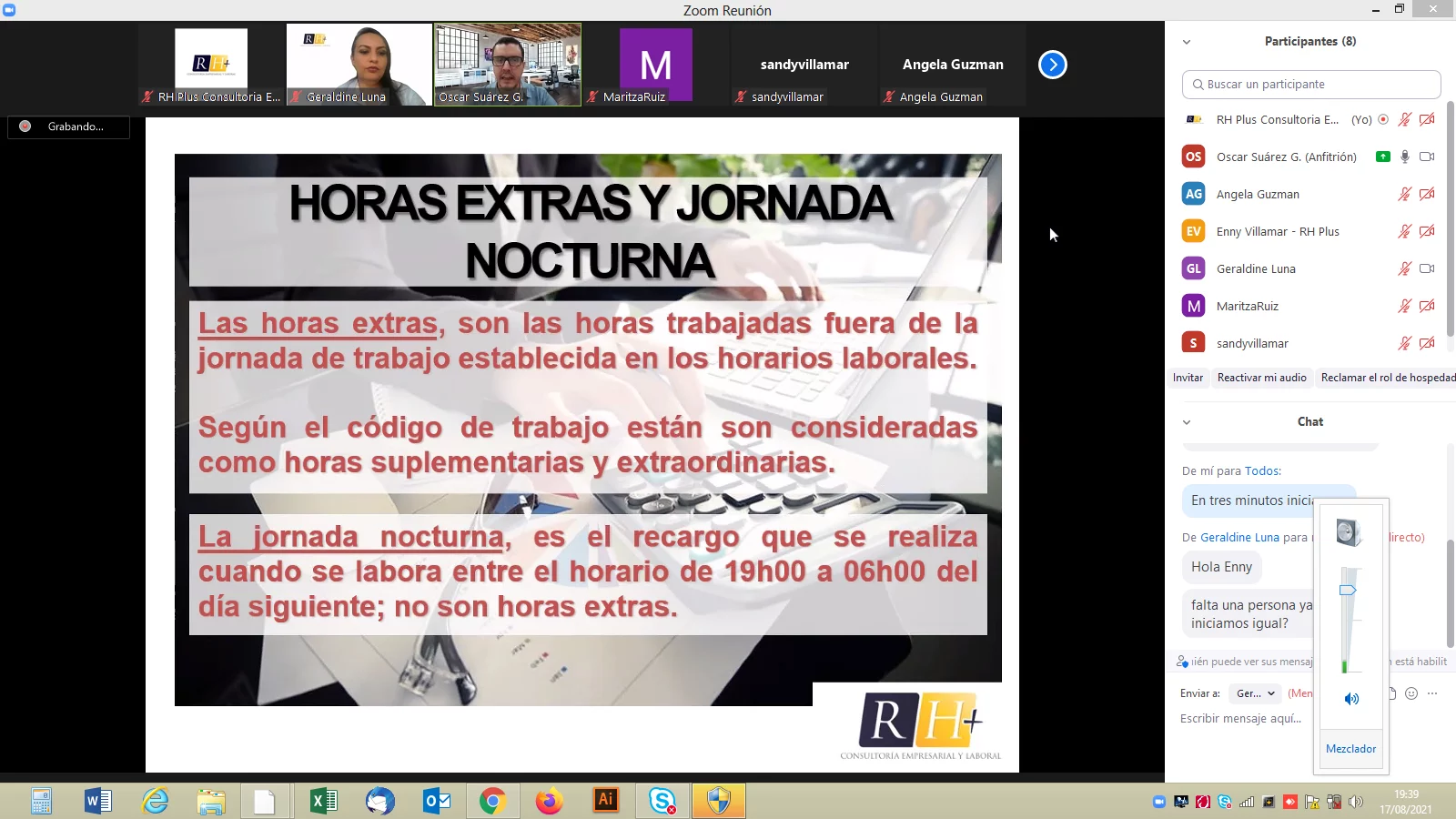Click Oscar Suárez's green screen-share icon
The height and width of the screenshot is (819, 1456).
pos(1383,157)
